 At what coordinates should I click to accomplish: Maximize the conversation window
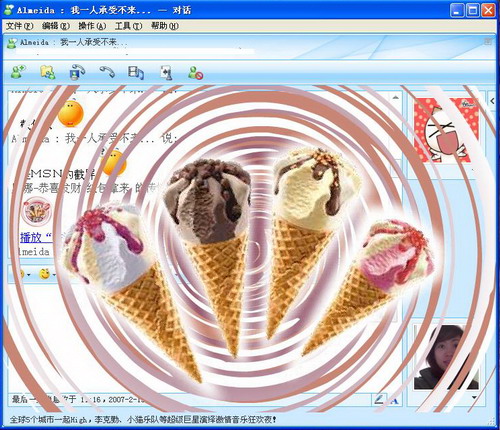pyautogui.click(x=473, y=10)
